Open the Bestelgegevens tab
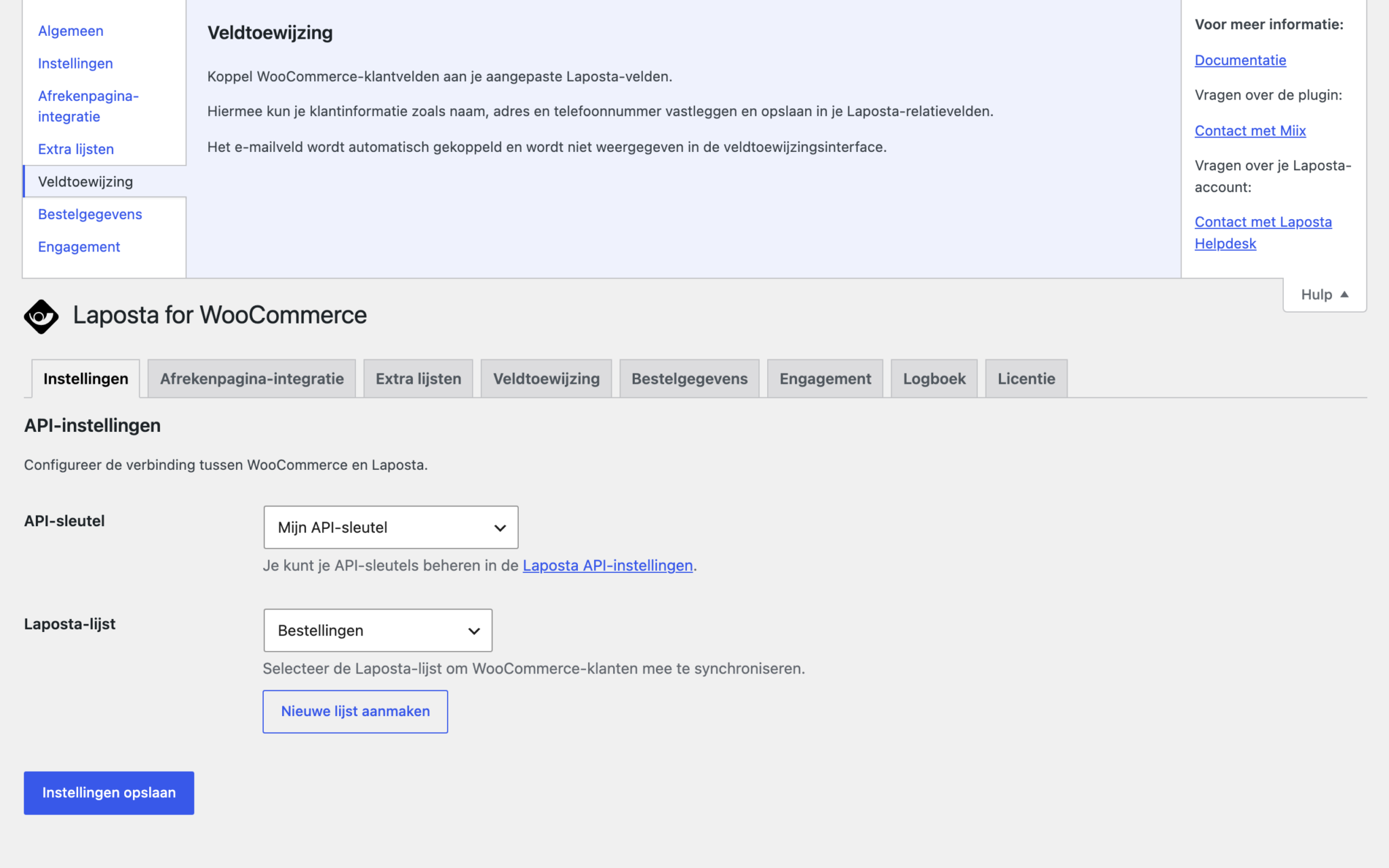This screenshot has height=868, width=1389. coord(689,378)
